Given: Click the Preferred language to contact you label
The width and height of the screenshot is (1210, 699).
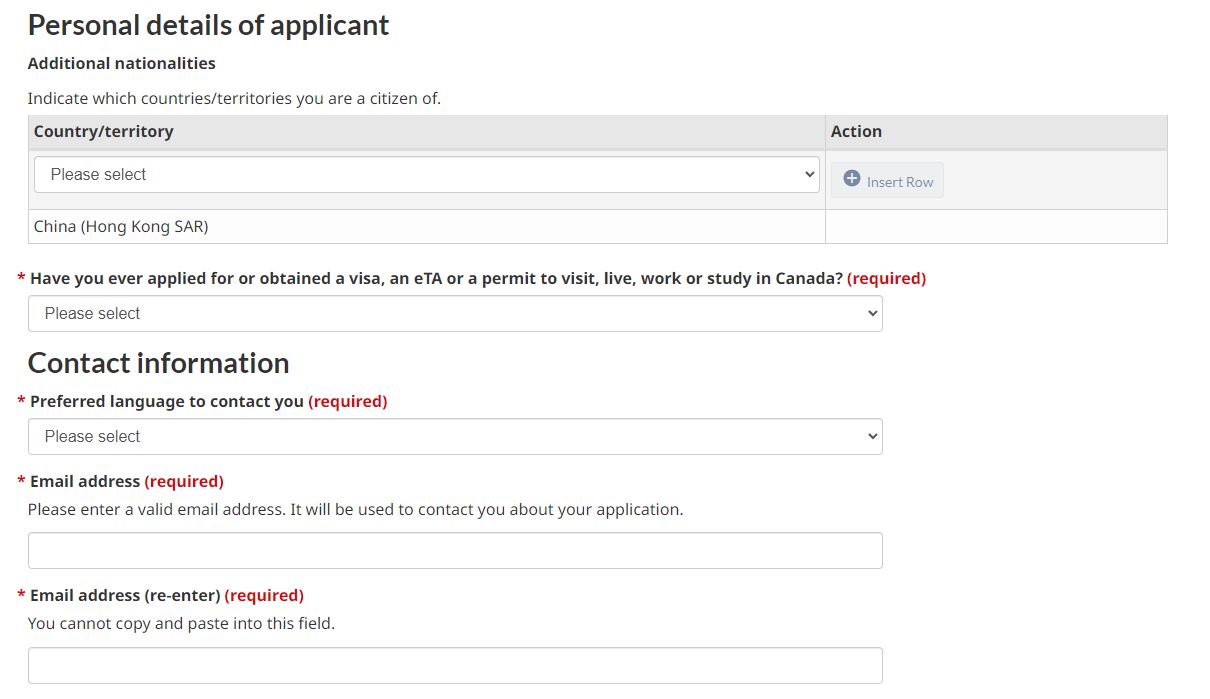Looking at the screenshot, I should [x=167, y=401].
